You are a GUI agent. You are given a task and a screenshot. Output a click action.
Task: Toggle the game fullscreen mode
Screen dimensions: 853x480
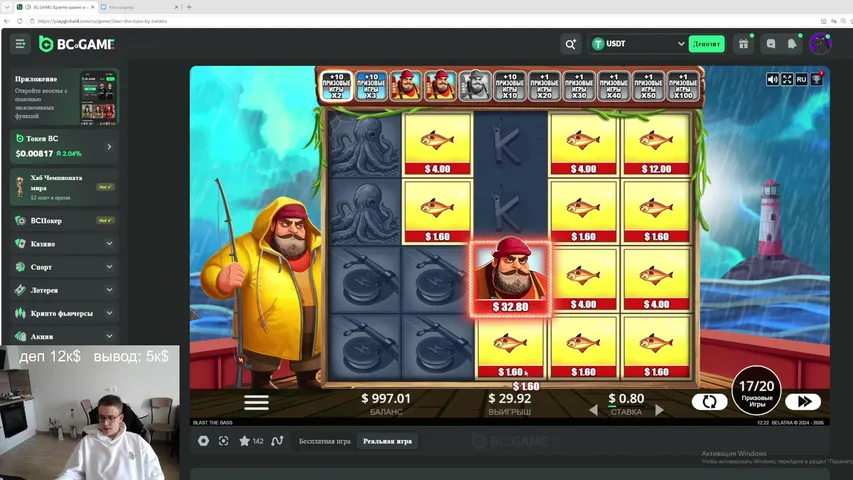click(787, 79)
